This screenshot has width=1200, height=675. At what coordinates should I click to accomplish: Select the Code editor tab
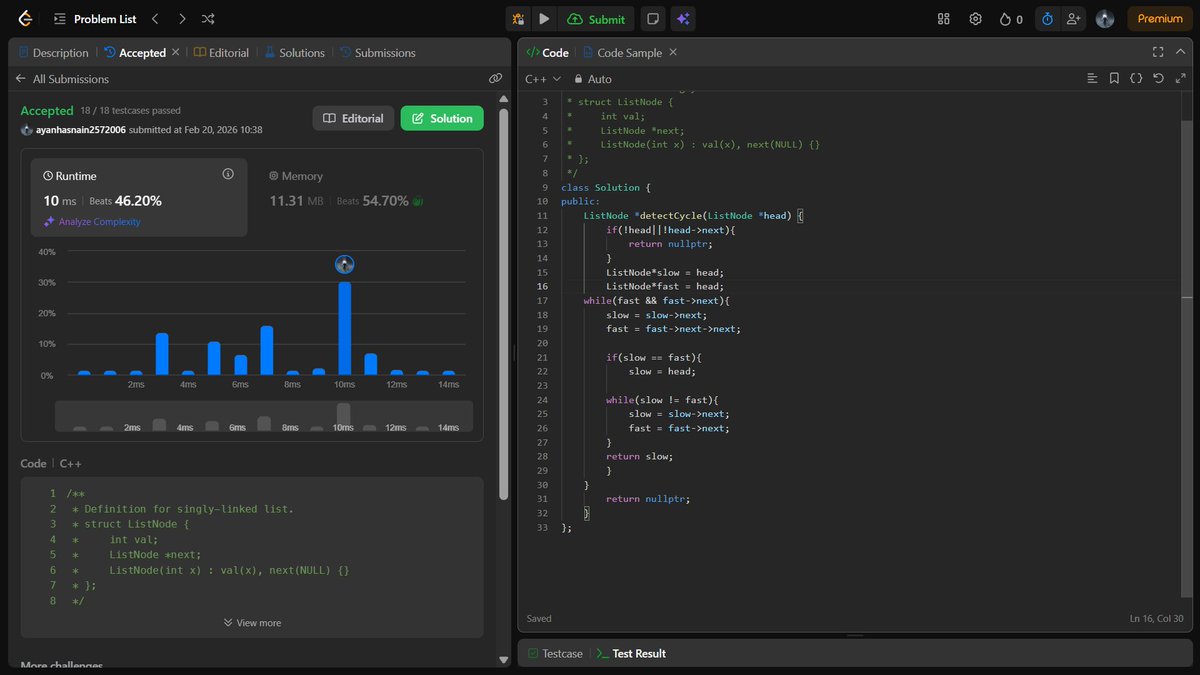548,53
